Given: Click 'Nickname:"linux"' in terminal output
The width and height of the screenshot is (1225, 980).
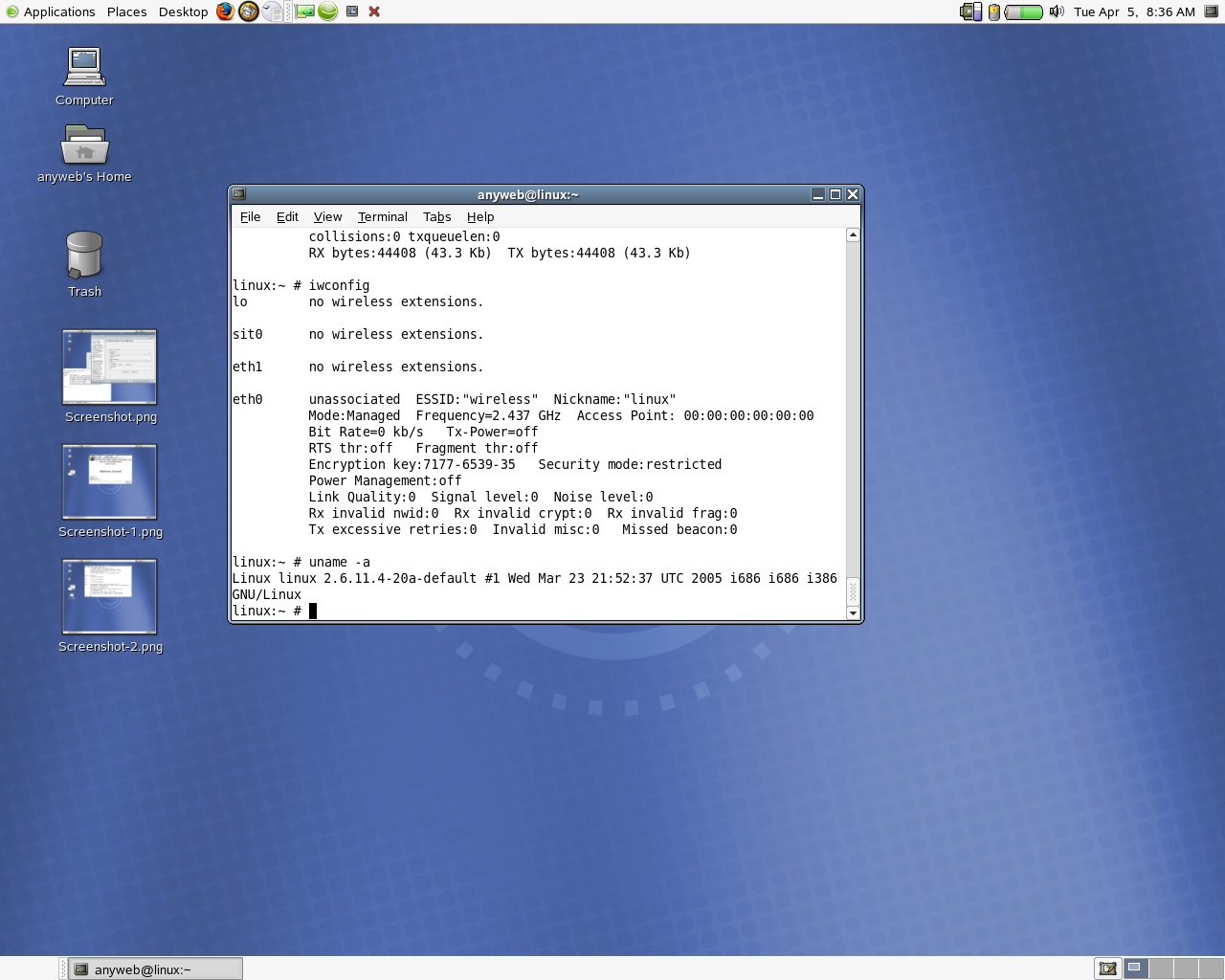Looking at the screenshot, I should (614, 399).
